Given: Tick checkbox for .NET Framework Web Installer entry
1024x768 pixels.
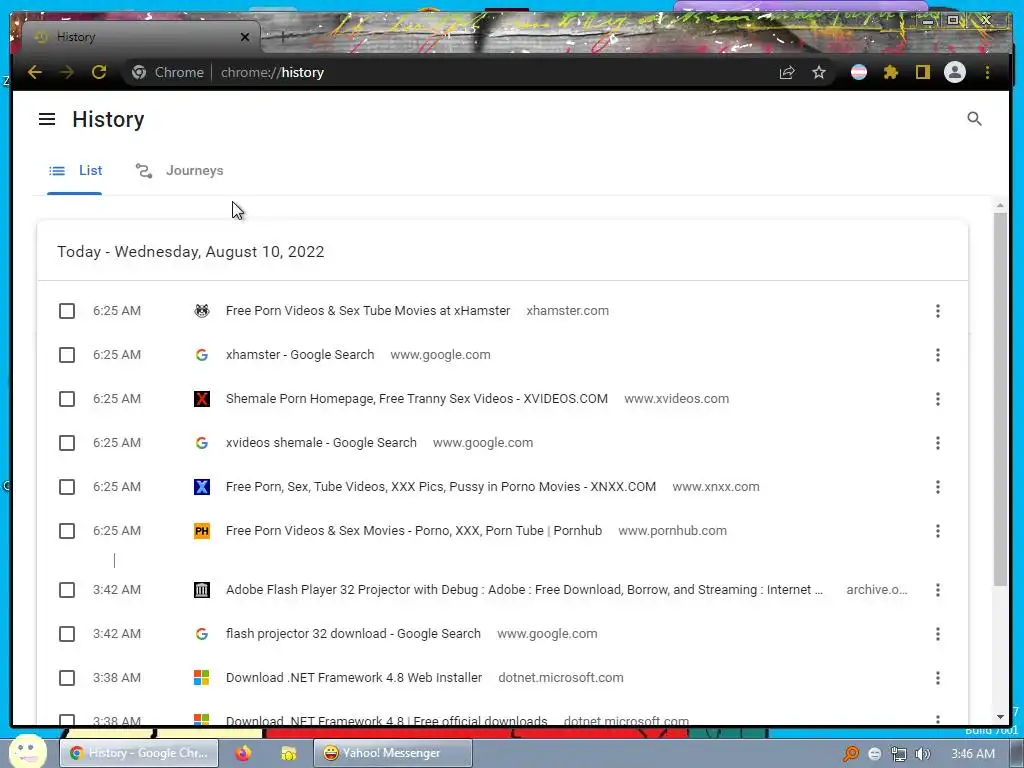Looking at the screenshot, I should (x=67, y=678).
